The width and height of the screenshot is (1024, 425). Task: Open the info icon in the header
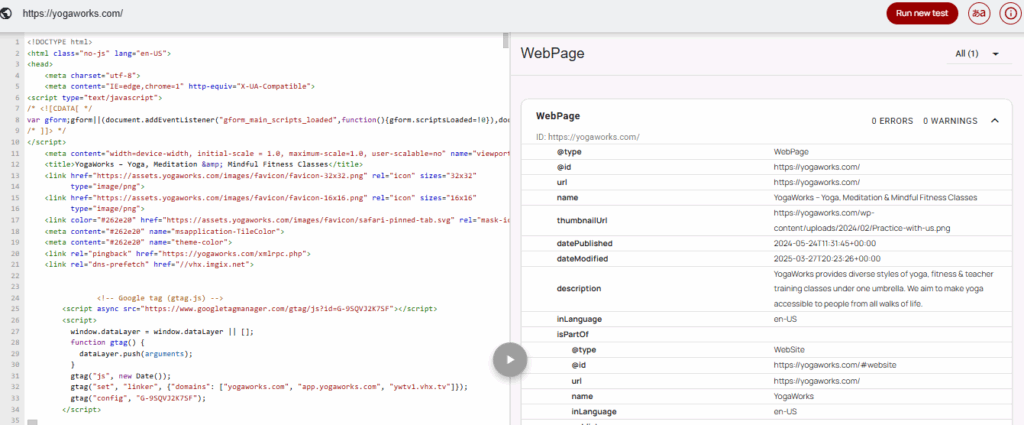[x=1010, y=13]
